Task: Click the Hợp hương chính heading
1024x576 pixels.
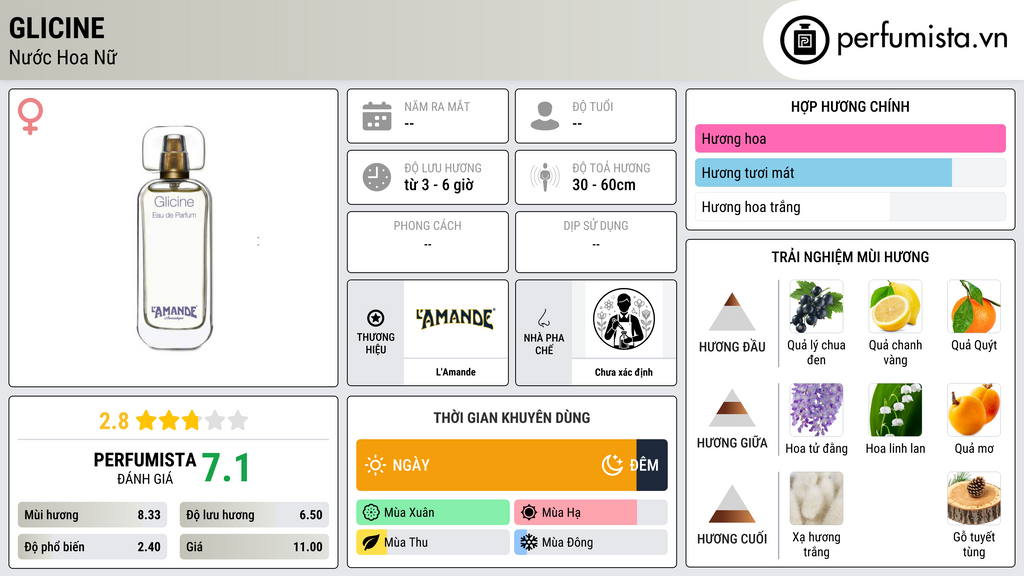Action: 850,106
